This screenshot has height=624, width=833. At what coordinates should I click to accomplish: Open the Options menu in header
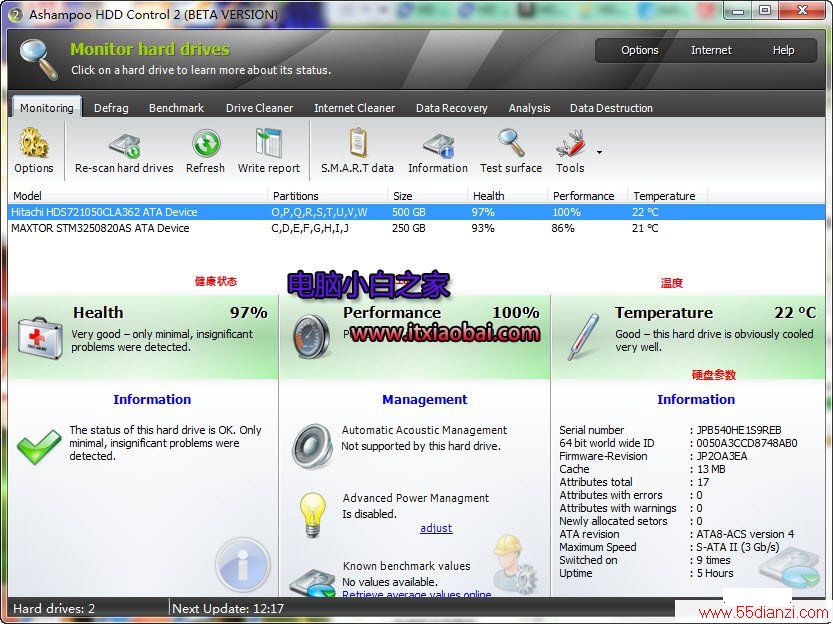tap(640, 50)
